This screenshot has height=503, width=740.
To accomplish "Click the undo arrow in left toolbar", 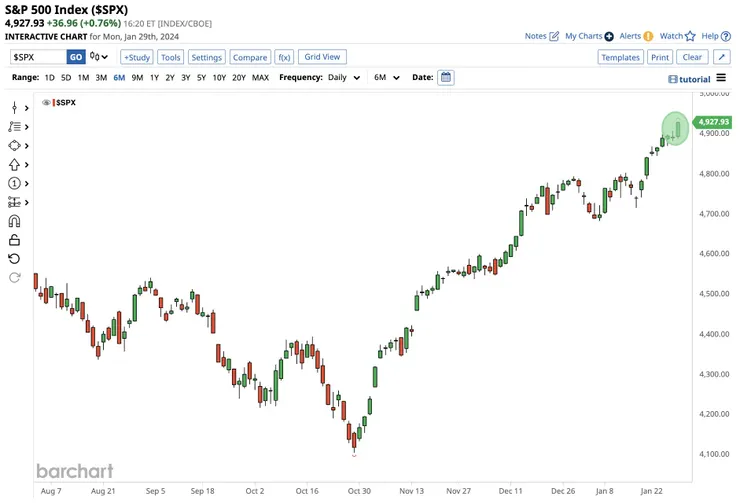I will pyautogui.click(x=14, y=259).
